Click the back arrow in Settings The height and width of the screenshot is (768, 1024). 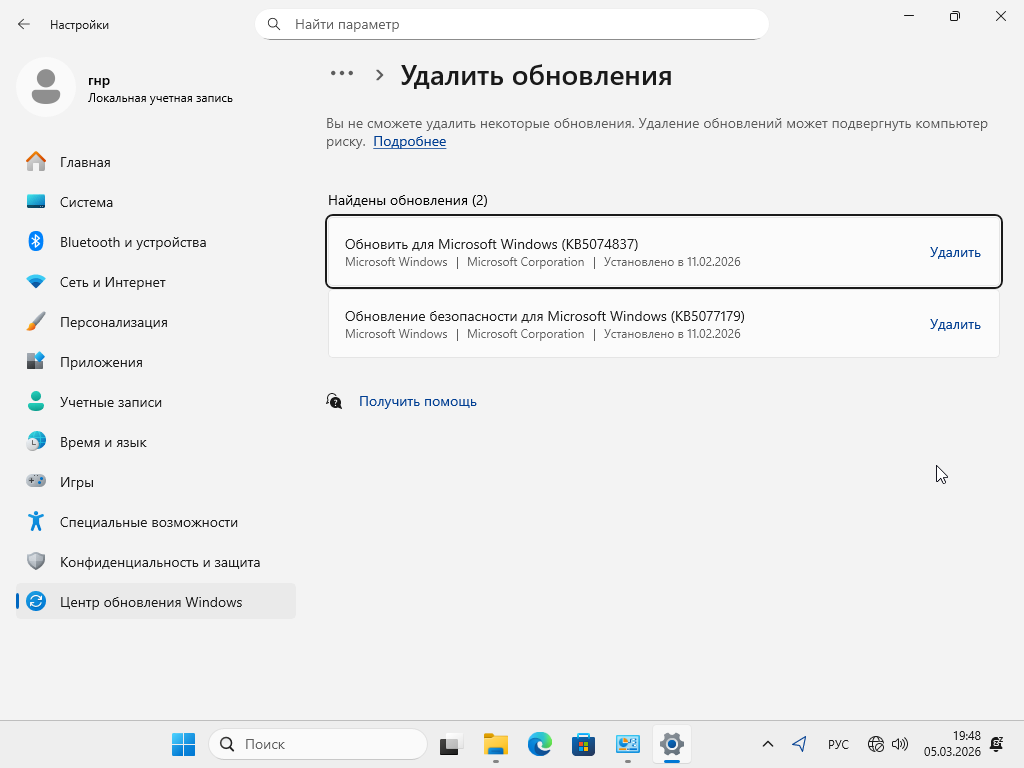pos(24,24)
